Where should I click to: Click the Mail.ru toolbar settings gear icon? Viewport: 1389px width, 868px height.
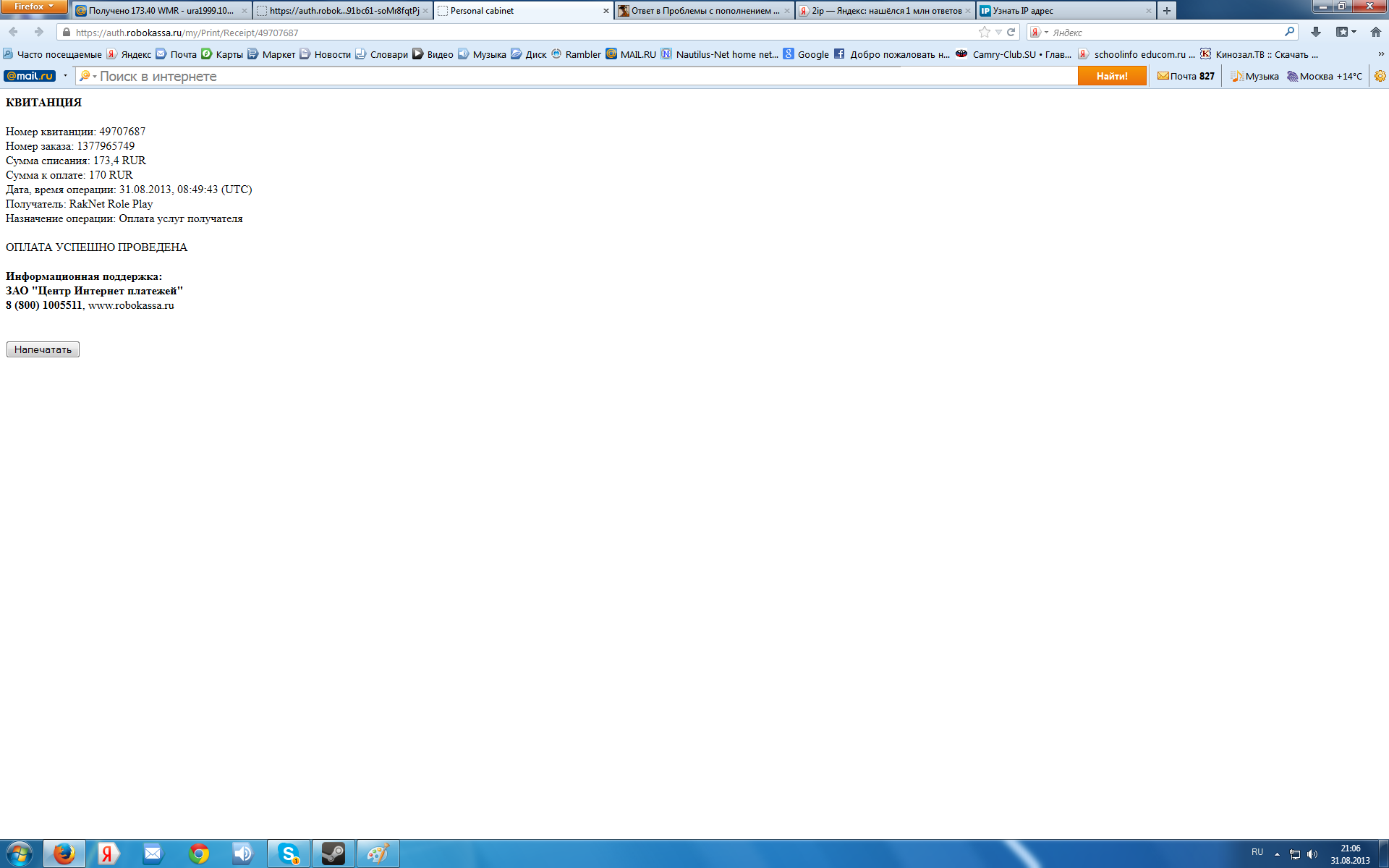tap(1380, 76)
